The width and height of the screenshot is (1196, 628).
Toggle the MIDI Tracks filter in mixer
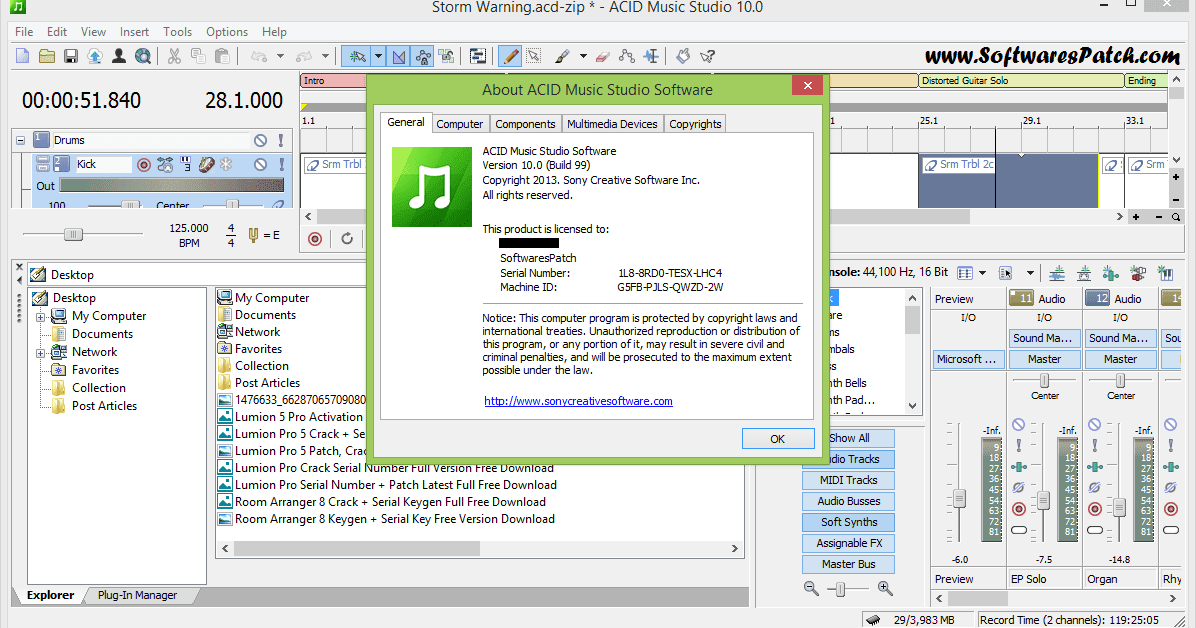pyautogui.click(x=848, y=480)
